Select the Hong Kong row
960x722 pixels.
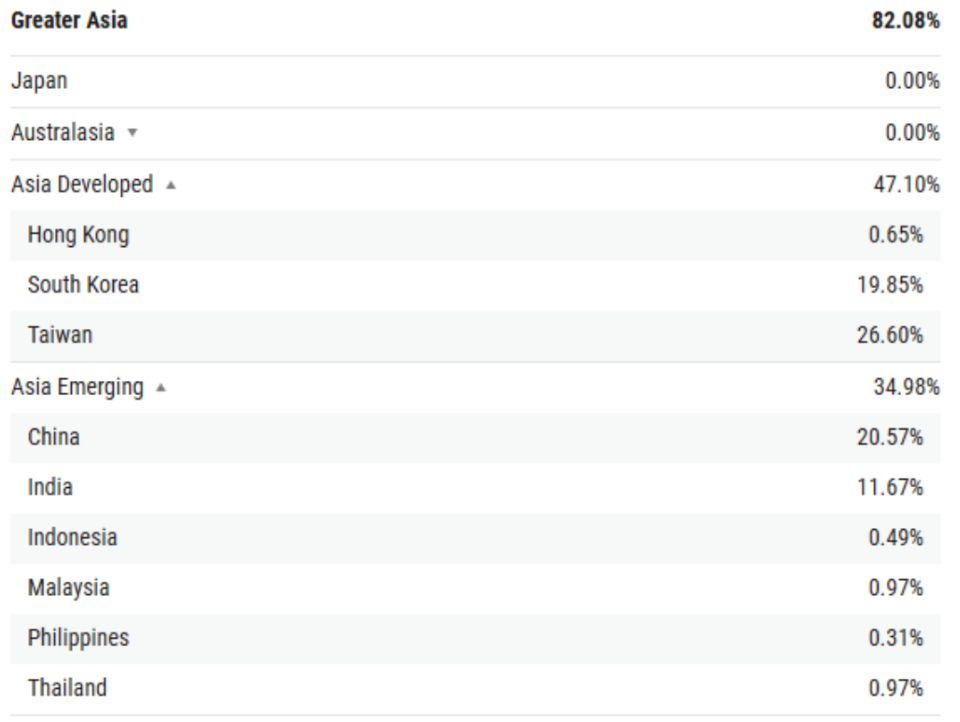pyautogui.click(x=475, y=235)
